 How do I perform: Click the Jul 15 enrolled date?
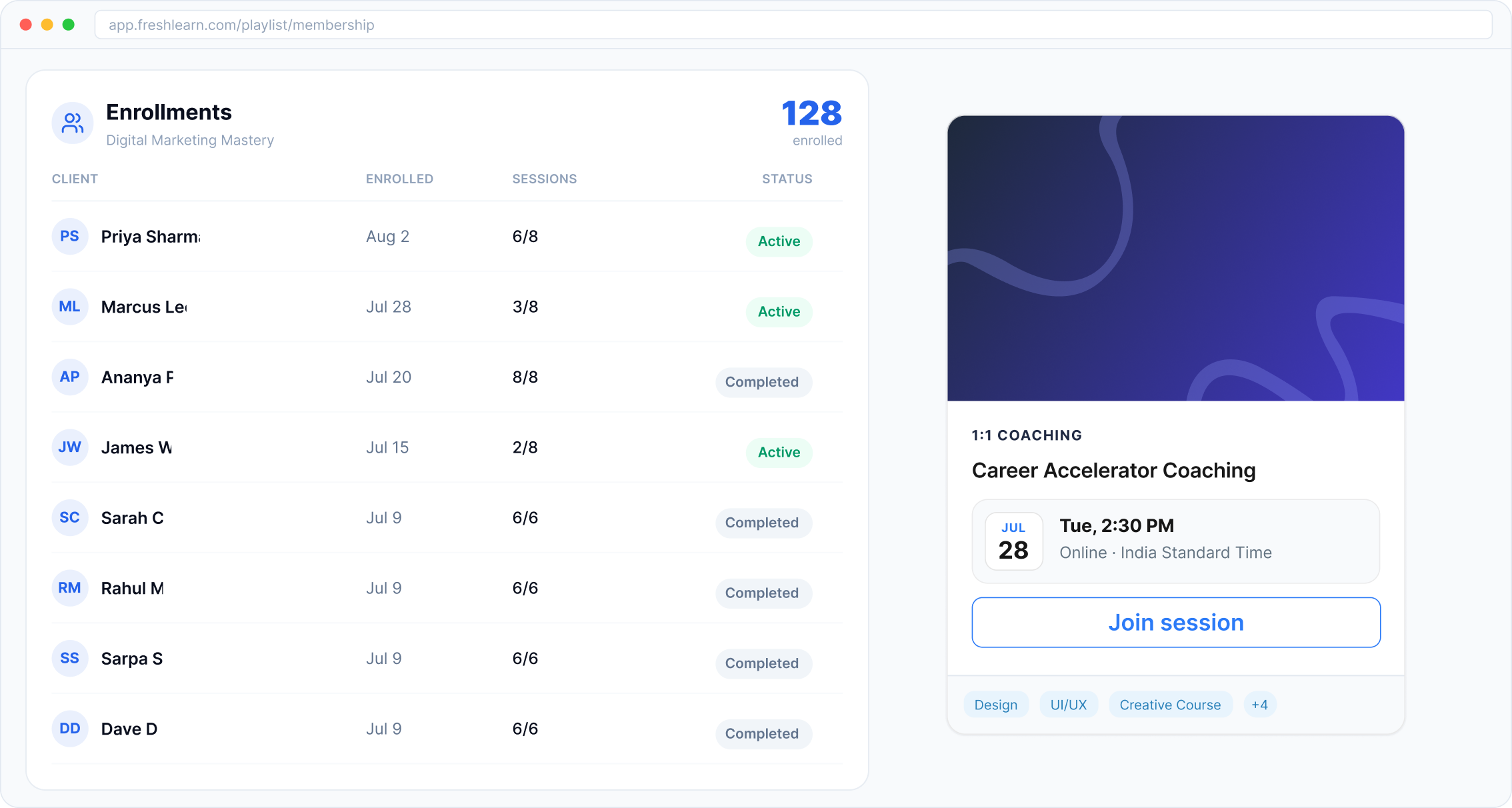pos(387,447)
